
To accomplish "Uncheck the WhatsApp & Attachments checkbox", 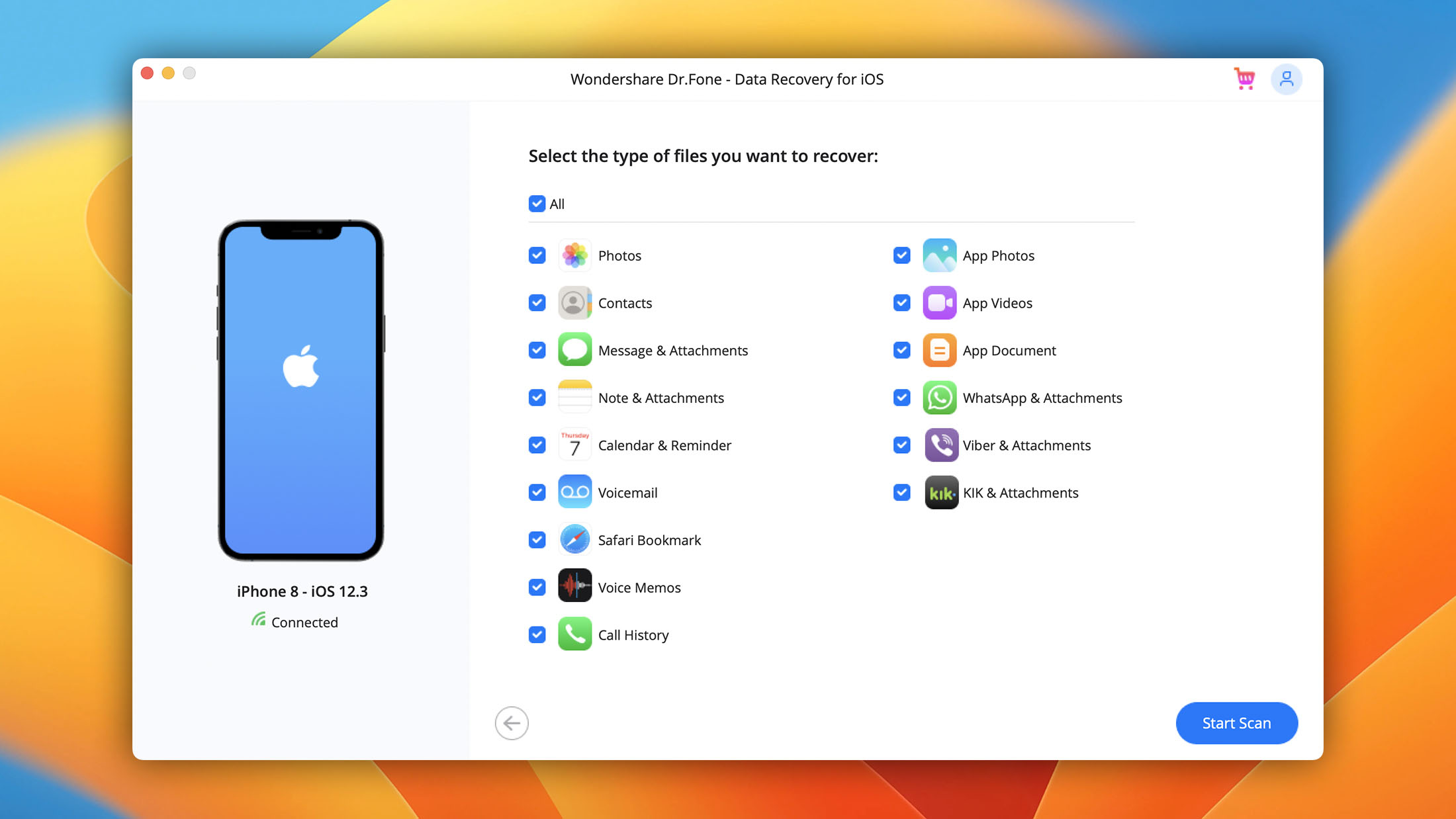I will click(x=901, y=398).
